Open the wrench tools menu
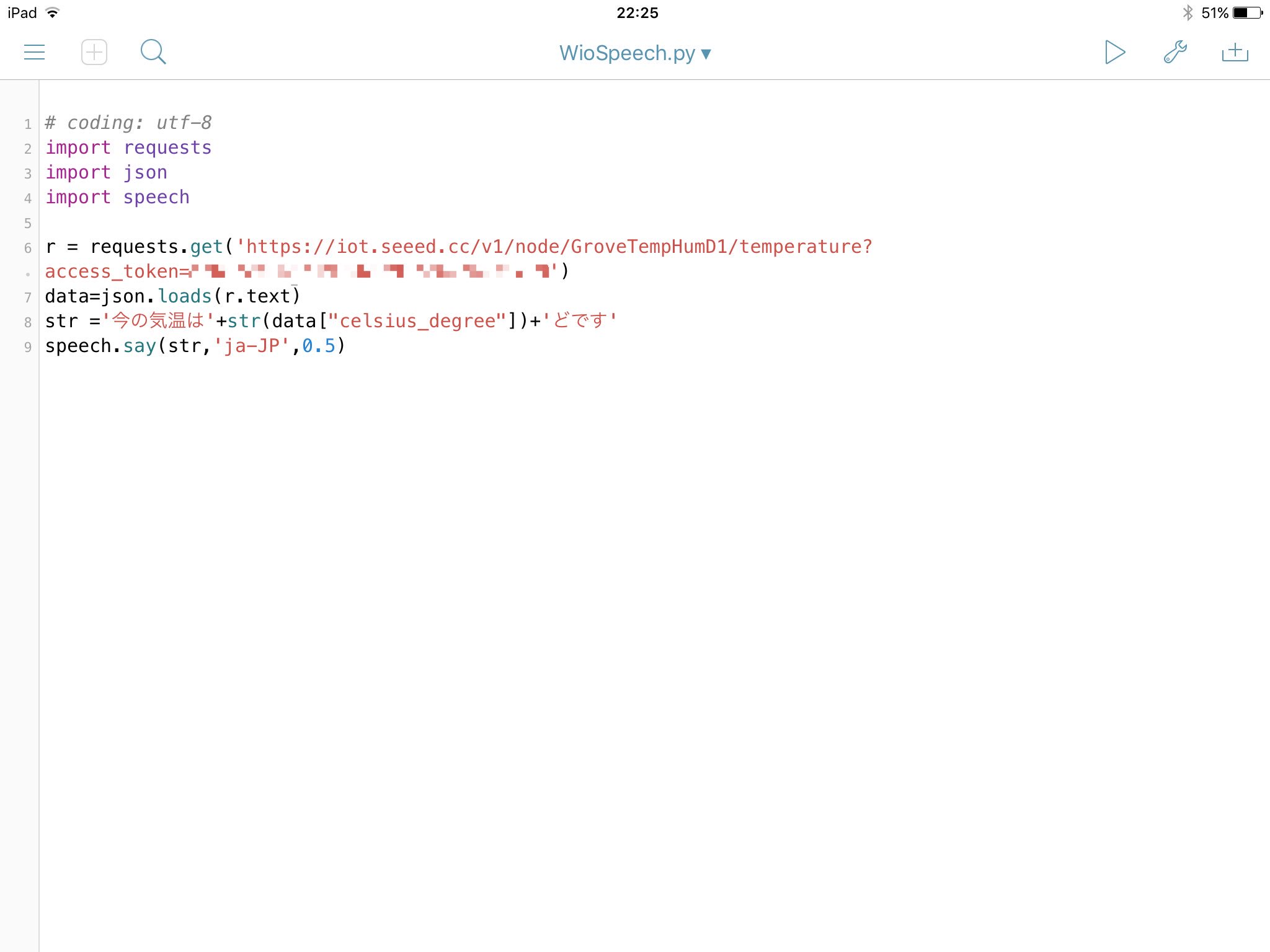1270x952 pixels. 1175,52
